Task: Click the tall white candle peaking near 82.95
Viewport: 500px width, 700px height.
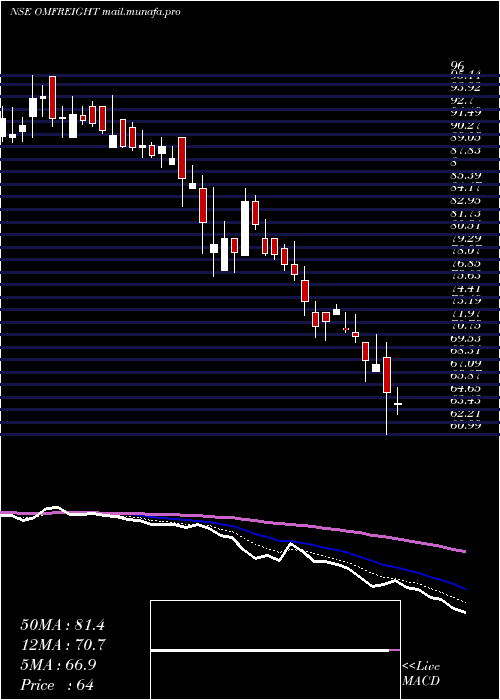Action: click(245, 228)
